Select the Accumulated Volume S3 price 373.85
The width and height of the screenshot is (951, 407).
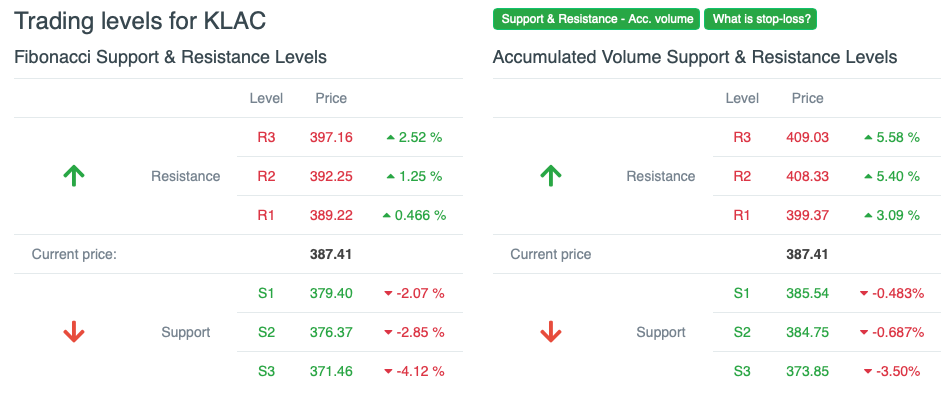pyautogui.click(x=807, y=371)
